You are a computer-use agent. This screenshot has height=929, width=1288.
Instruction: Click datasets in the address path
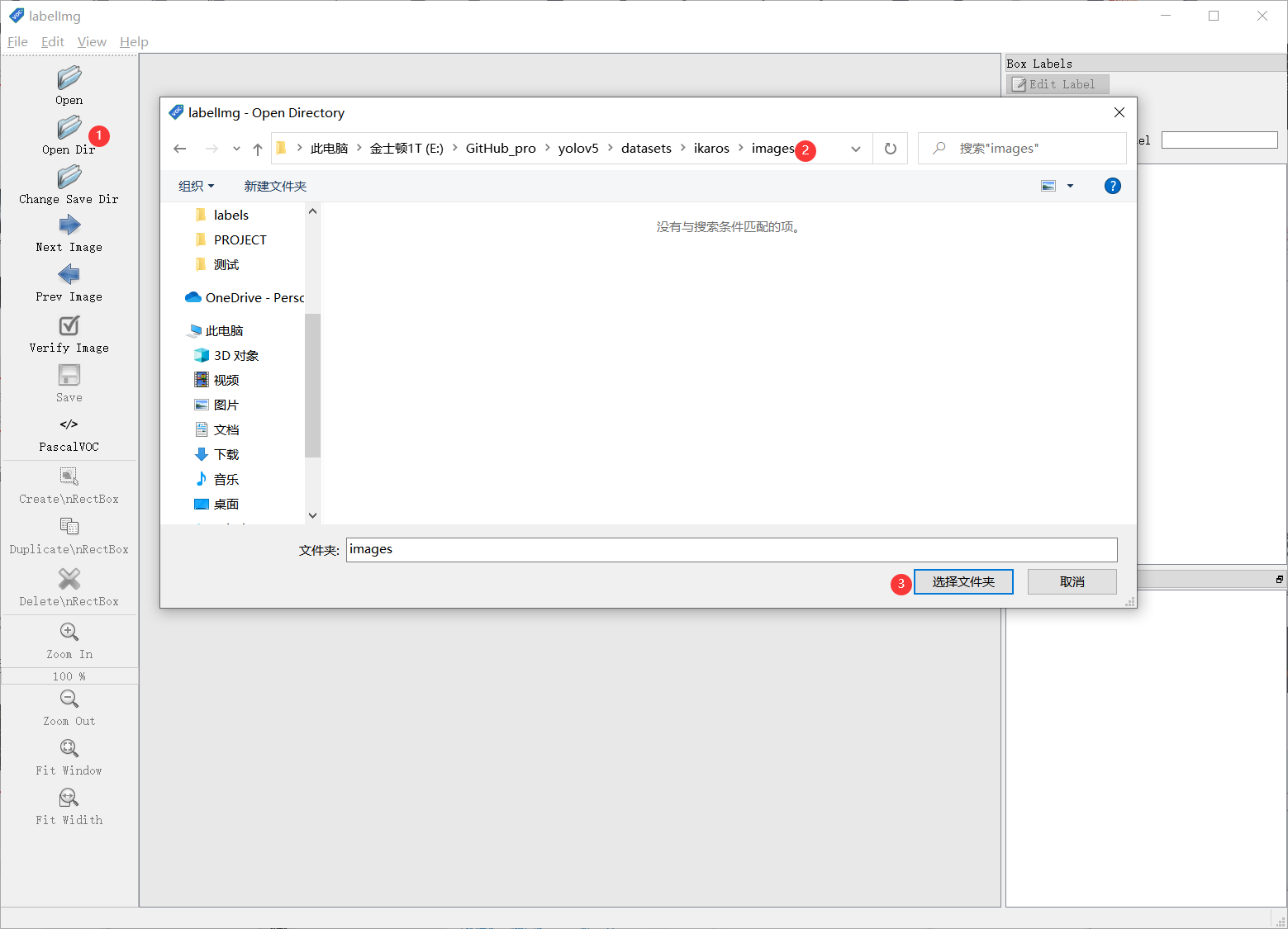click(x=646, y=149)
